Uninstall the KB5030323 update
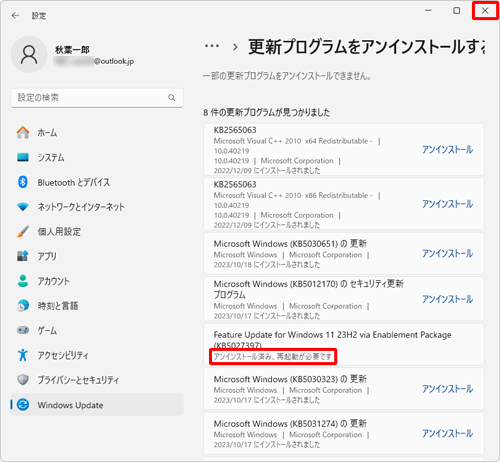The height and width of the screenshot is (462, 500). pyautogui.click(x=448, y=389)
